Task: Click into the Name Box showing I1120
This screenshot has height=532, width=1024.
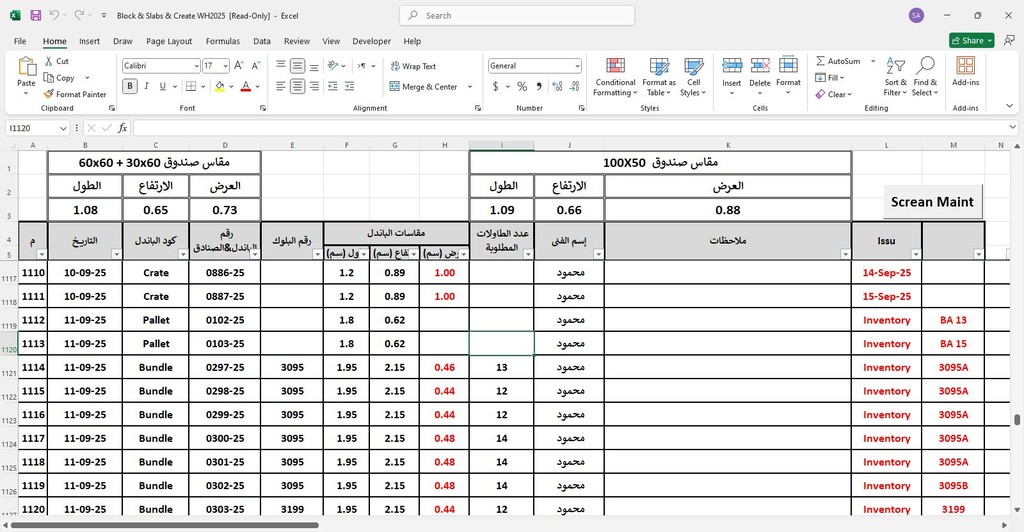Action: (33, 128)
